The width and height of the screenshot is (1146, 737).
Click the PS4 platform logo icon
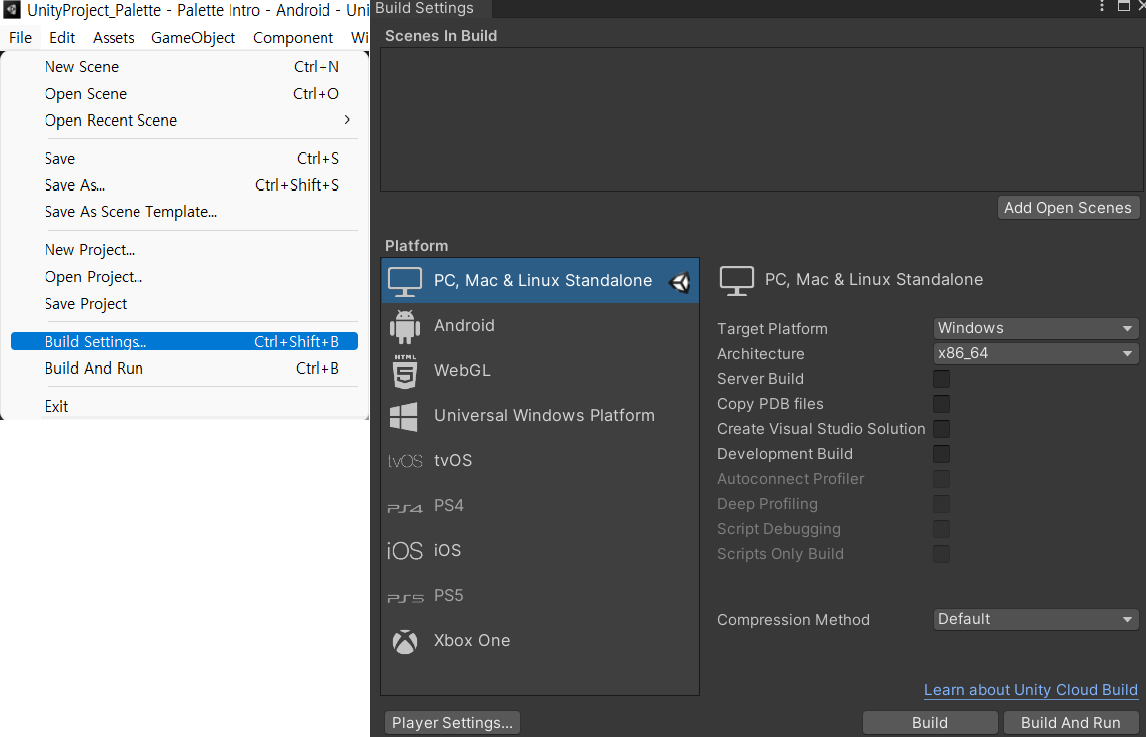point(405,507)
